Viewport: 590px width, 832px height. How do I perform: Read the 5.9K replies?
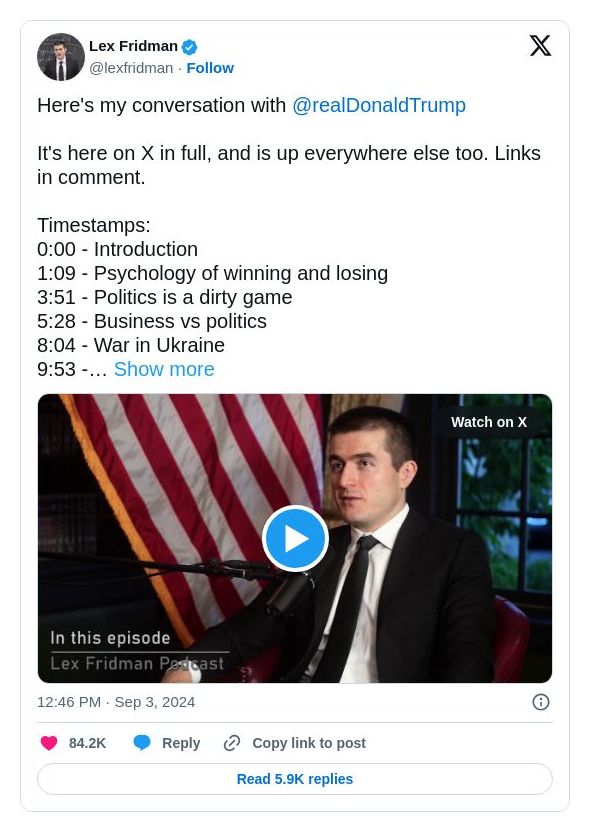tap(295, 779)
